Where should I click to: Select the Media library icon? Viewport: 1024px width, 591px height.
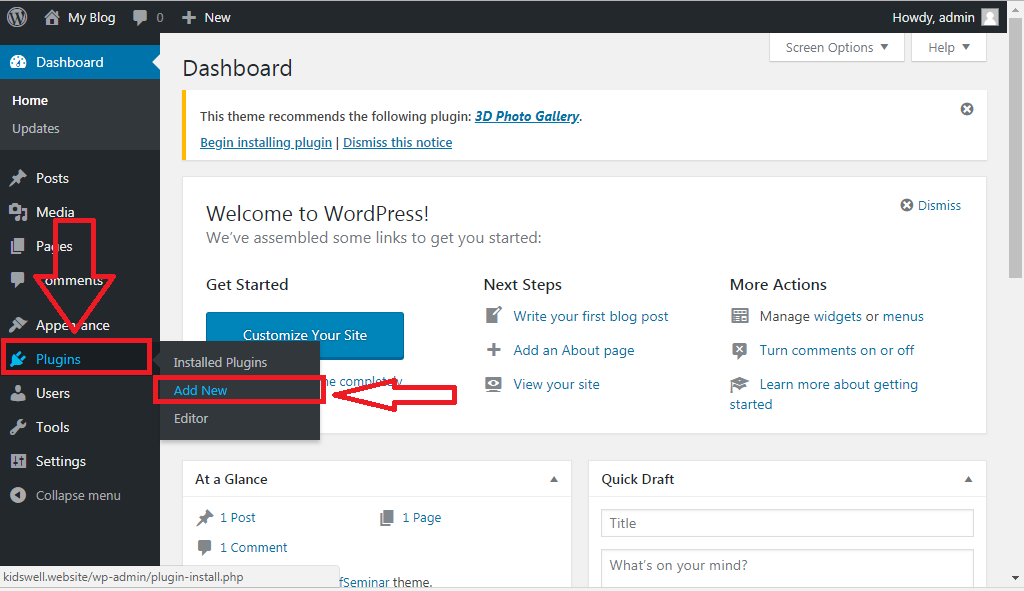tap(17, 211)
